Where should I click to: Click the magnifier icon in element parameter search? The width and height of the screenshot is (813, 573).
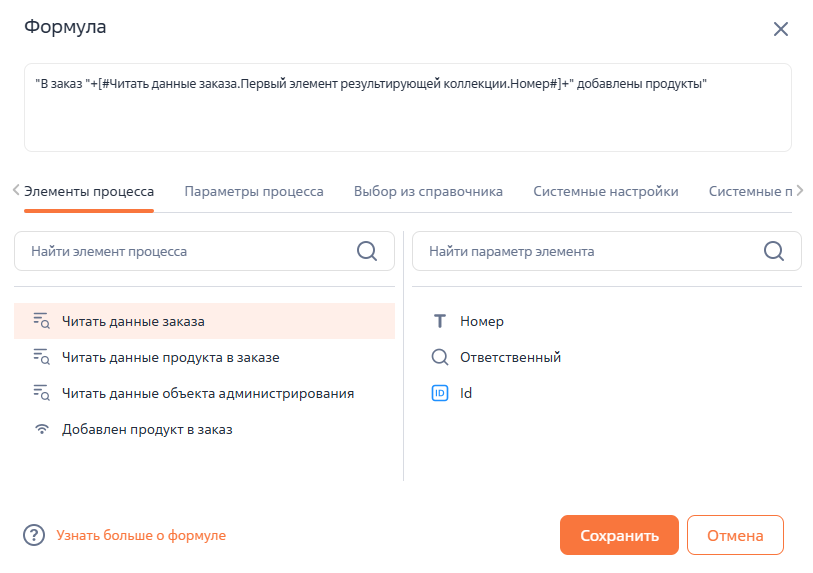(x=774, y=251)
